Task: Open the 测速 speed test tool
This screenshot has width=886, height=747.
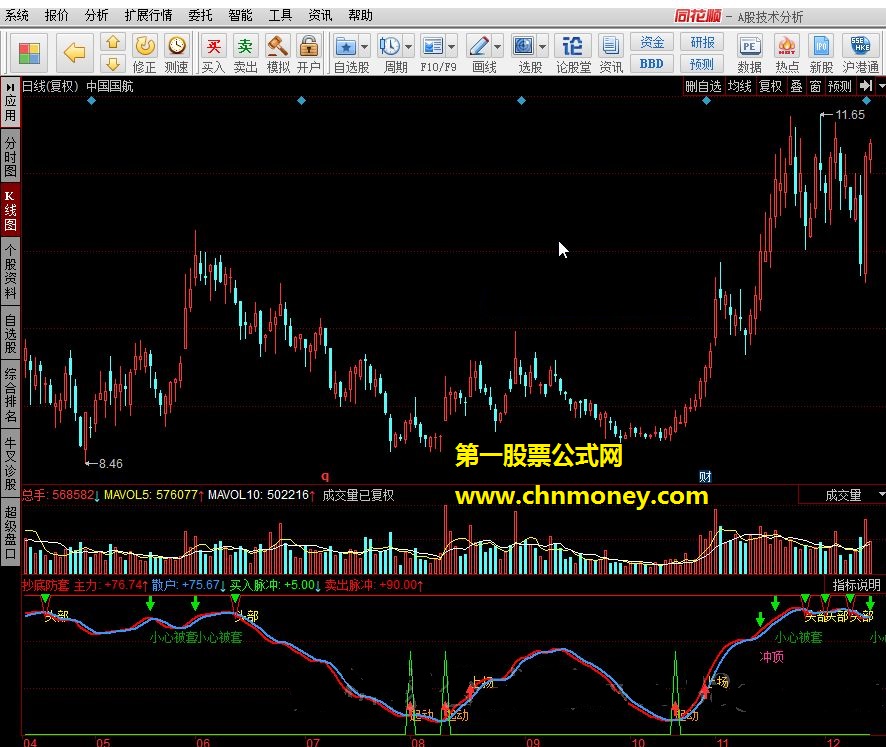Action: (177, 54)
